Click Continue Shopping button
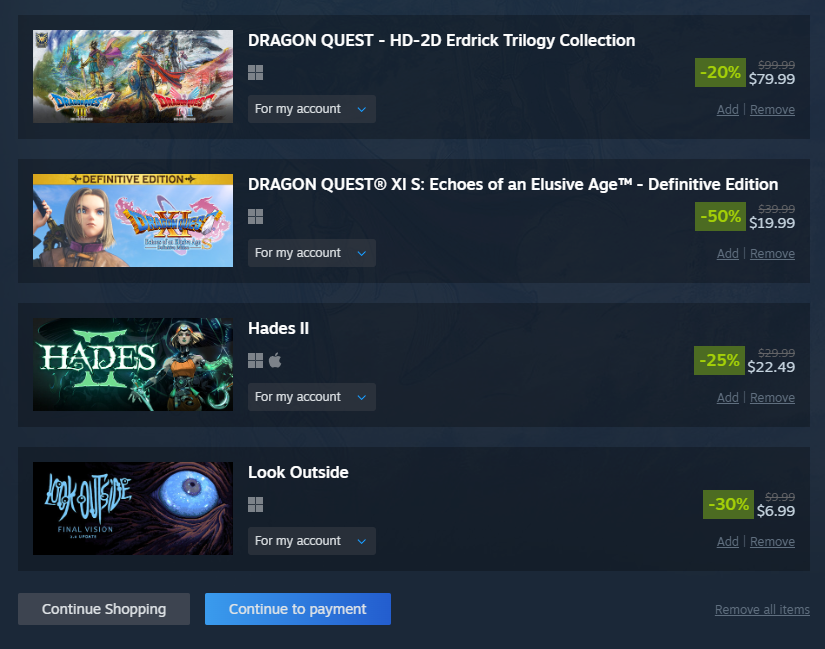Image resolution: width=825 pixels, height=649 pixels. coord(104,609)
